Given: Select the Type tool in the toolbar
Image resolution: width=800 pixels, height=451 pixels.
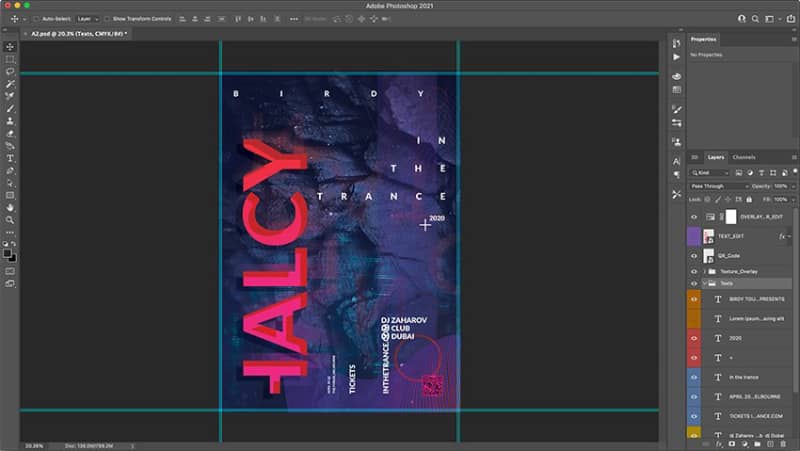Looking at the screenshot, I should point(10,158).
